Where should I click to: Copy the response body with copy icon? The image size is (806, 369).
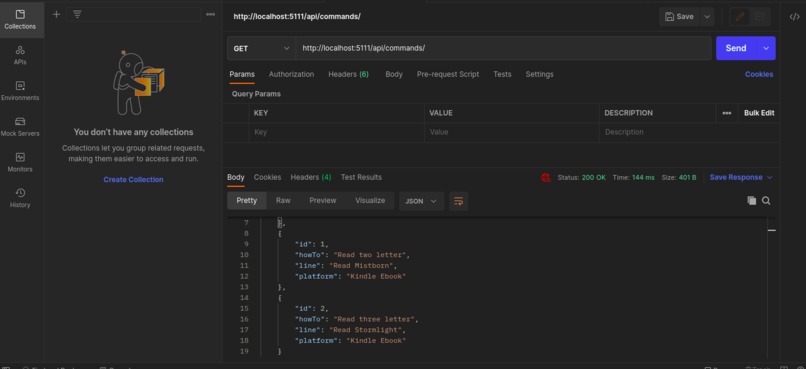click(x=752, y=201)
